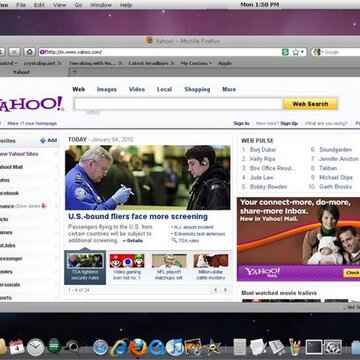Open the File menu
Viewport: 360px width, 360px height.
pos(21,5)
